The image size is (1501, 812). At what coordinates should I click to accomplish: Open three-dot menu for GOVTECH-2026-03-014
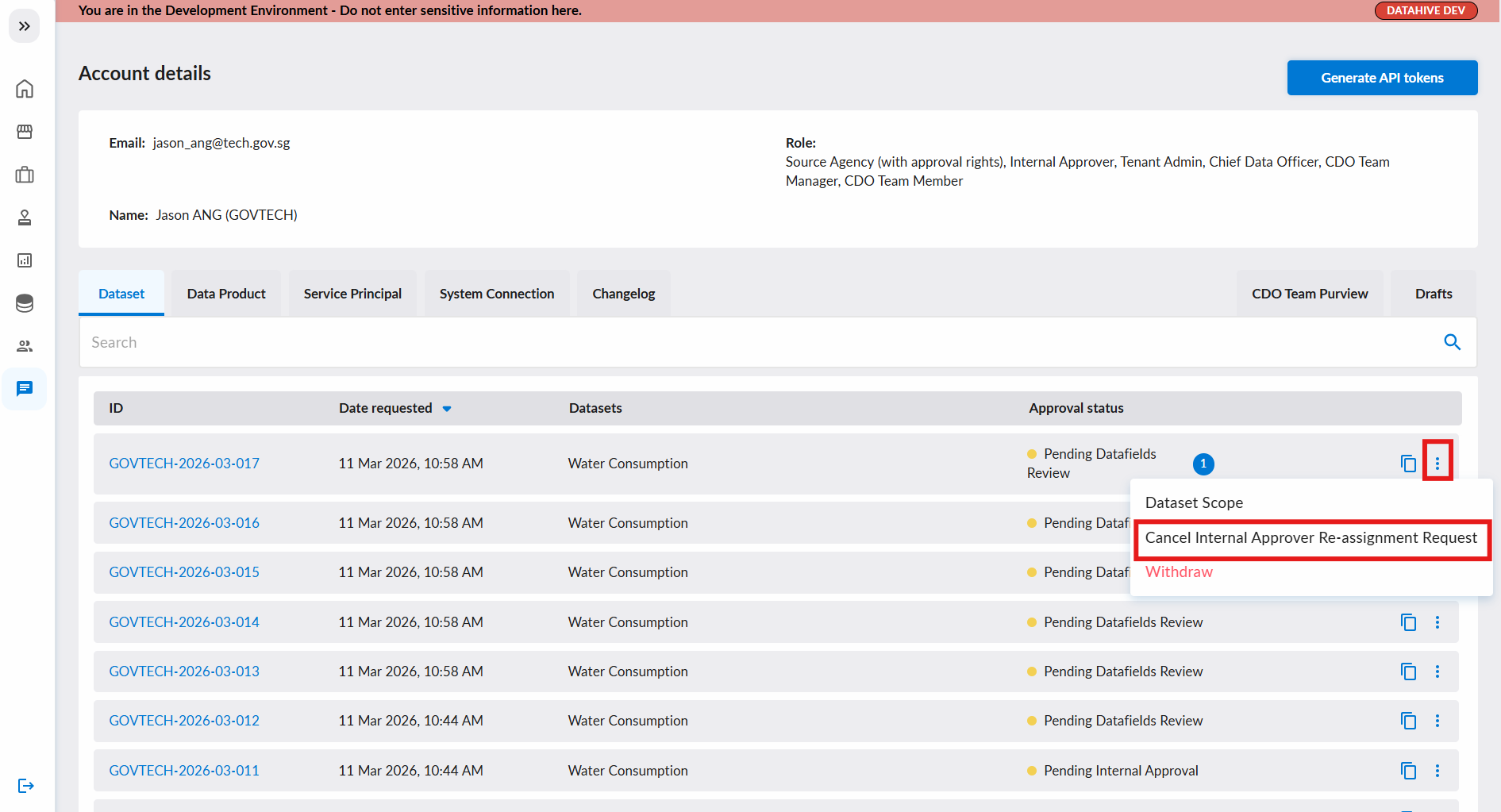coord(1437,622)
